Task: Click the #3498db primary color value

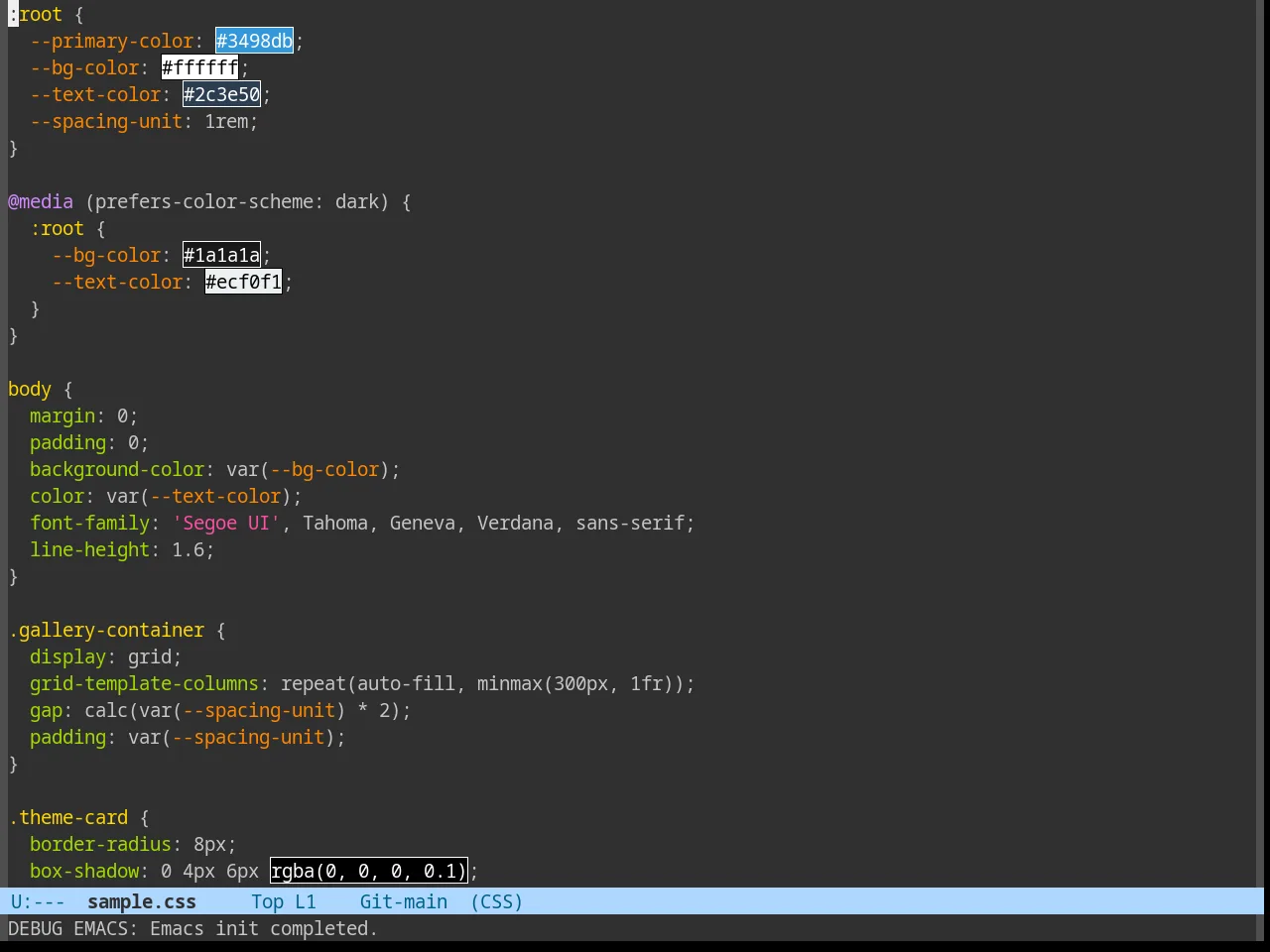Action: [254, 41]
